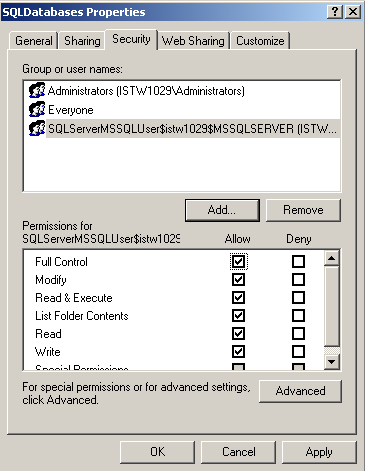Uncheck Allow for Write permission
This screenshot has height=471, width=365.
238,351
